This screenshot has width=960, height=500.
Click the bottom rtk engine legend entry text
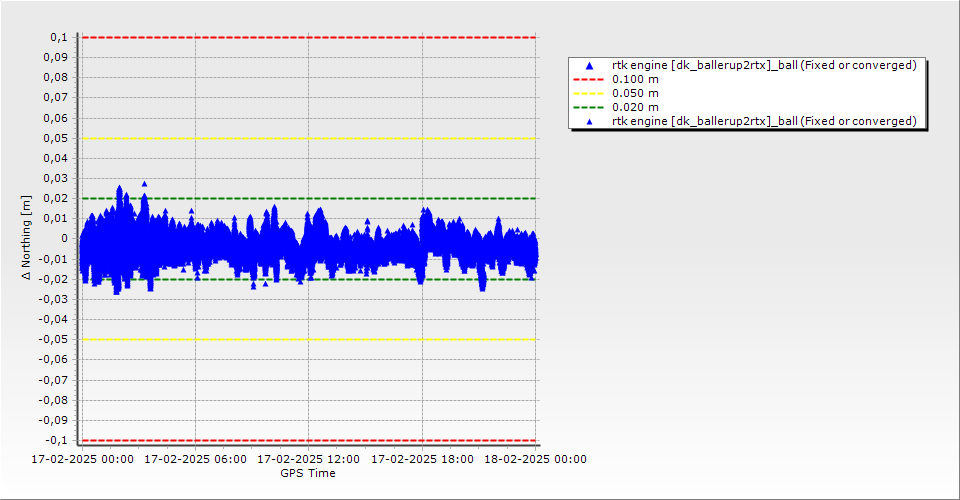point(764,121)
